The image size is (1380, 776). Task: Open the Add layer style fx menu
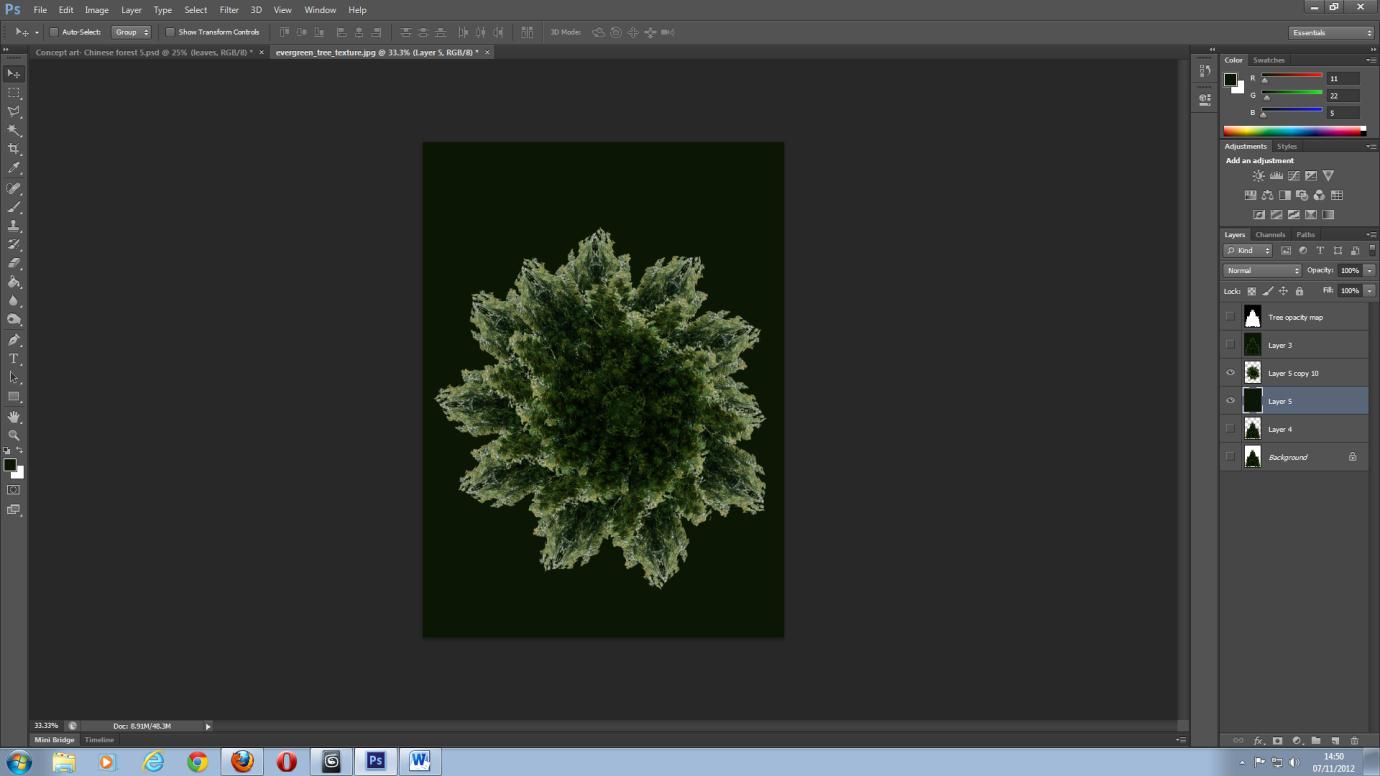pyautogui.click(x=1258, y=741)
